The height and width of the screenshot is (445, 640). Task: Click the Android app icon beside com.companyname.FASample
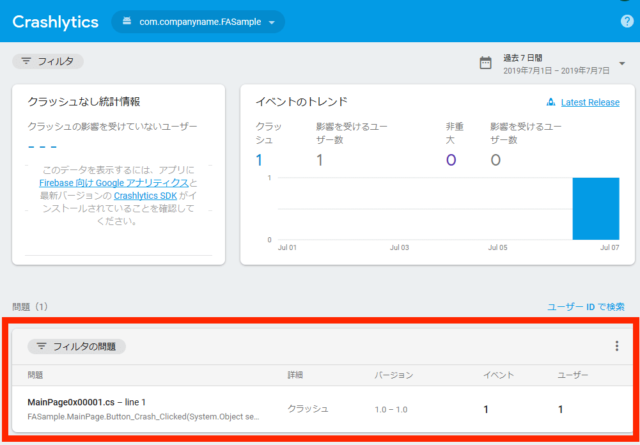tap(127, 22)
